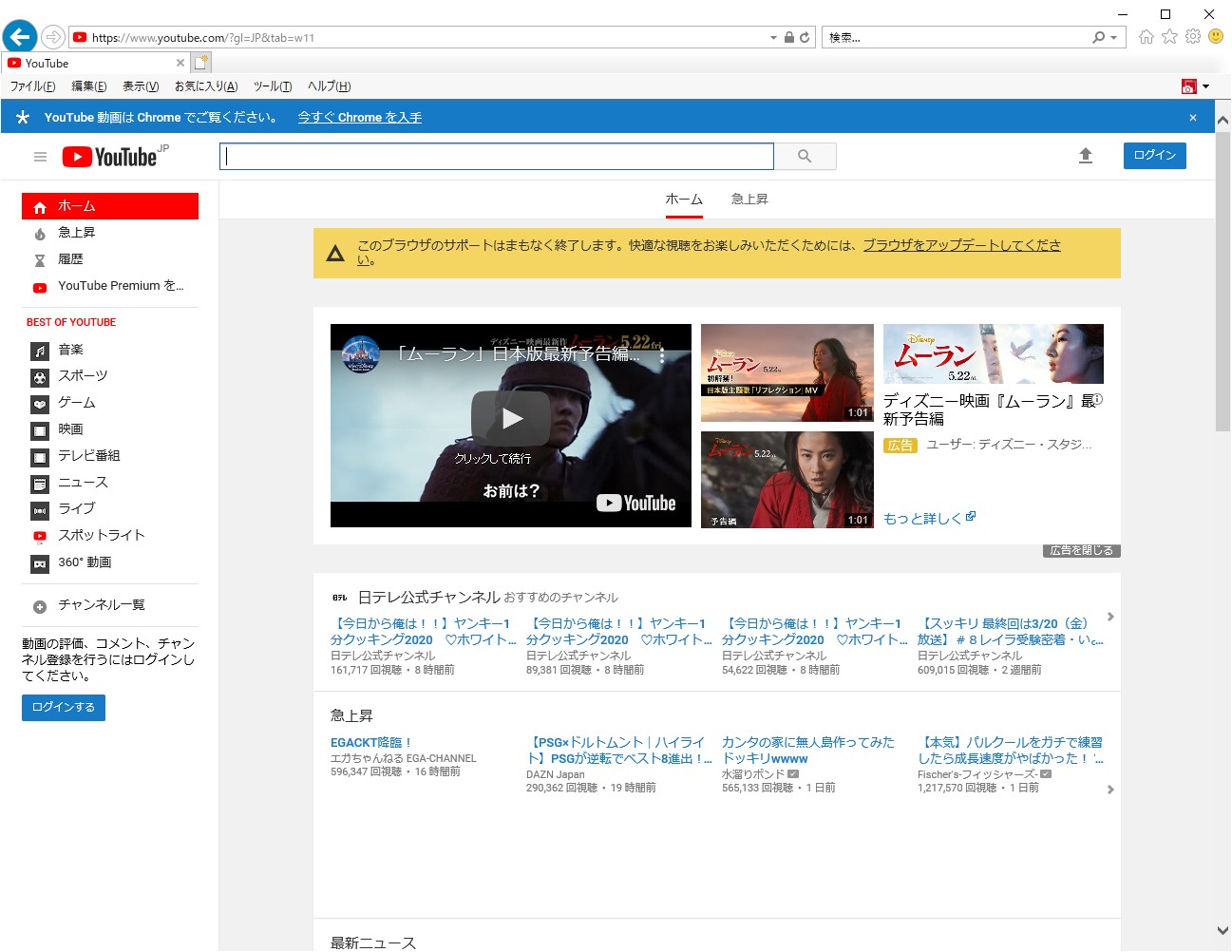
Task: Click the page vertical scrollbar thumb
Action: click(1223, 280)
